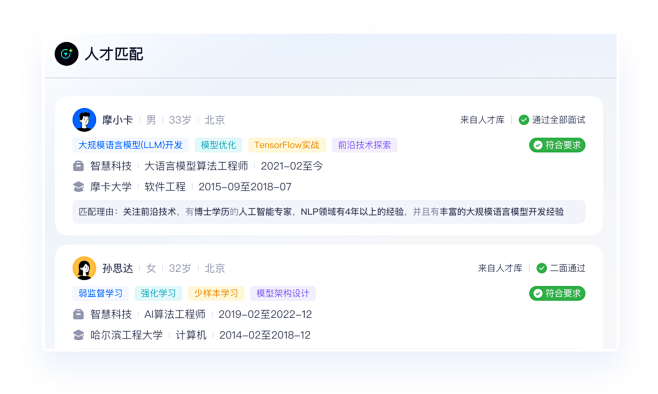This screenshot has width=658, height=394.
Task: Click the green check icon beside 通过全部面试
Action: [524, 120]
